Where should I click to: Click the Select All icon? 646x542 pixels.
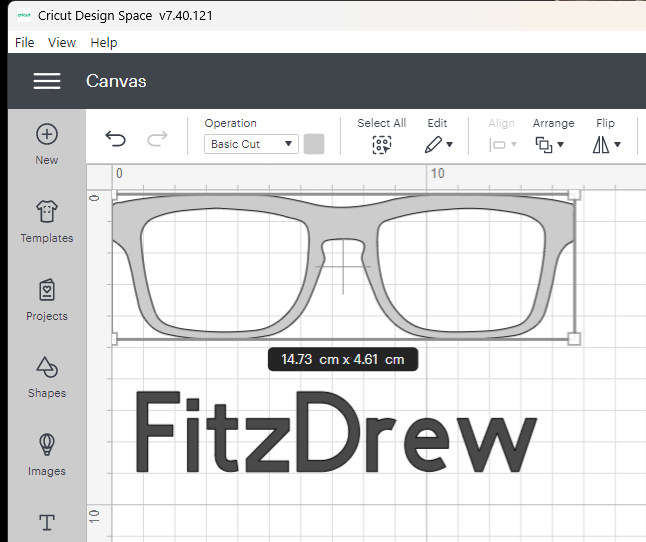(381, 144)
